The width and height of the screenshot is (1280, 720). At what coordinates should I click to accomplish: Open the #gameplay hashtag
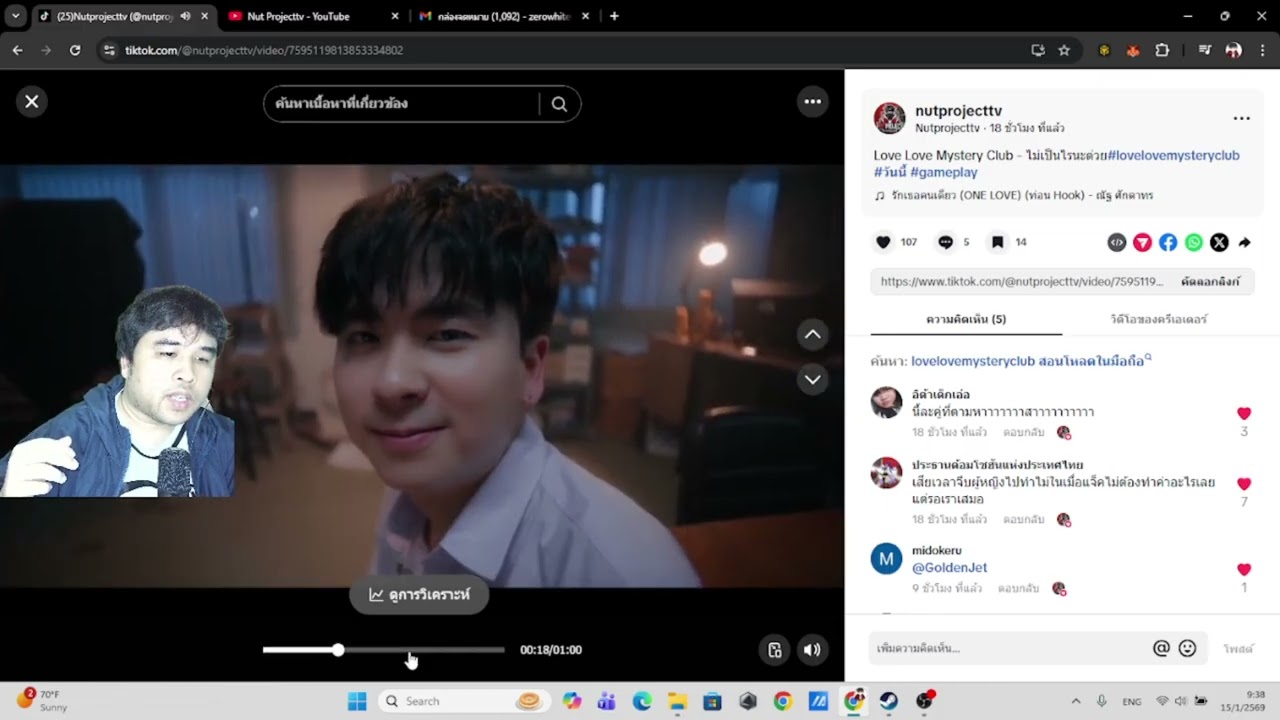(x=944, y=172)
